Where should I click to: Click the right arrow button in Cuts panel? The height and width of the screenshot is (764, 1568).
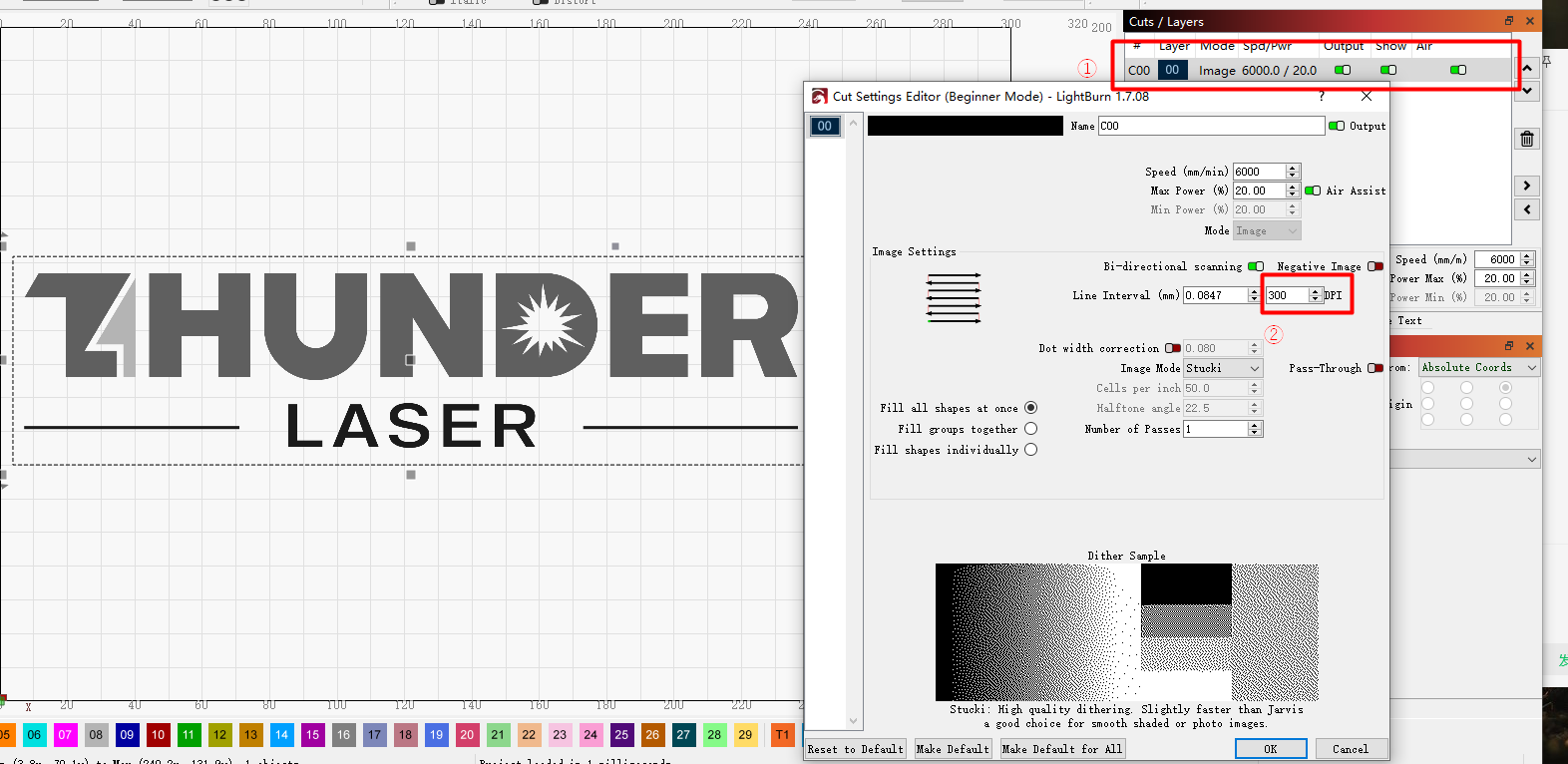coord(1527,186)
